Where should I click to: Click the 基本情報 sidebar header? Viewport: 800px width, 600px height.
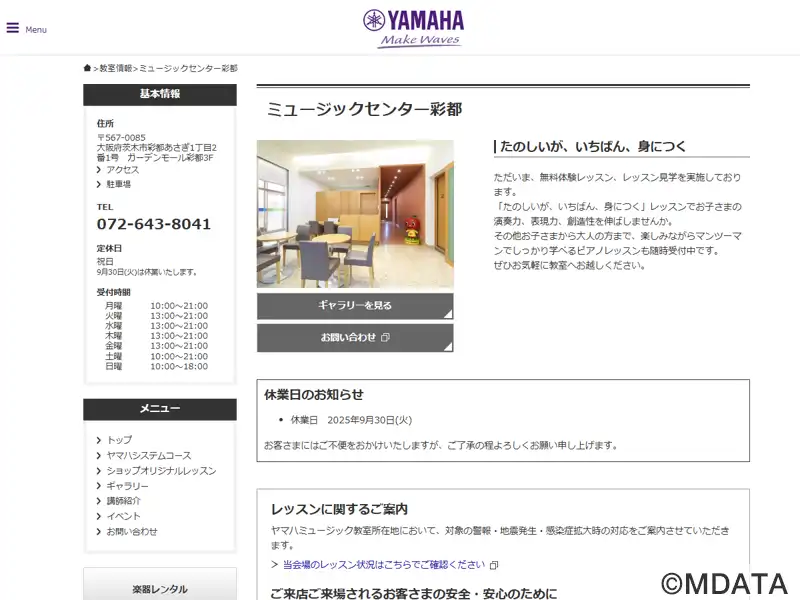point(160,94)
